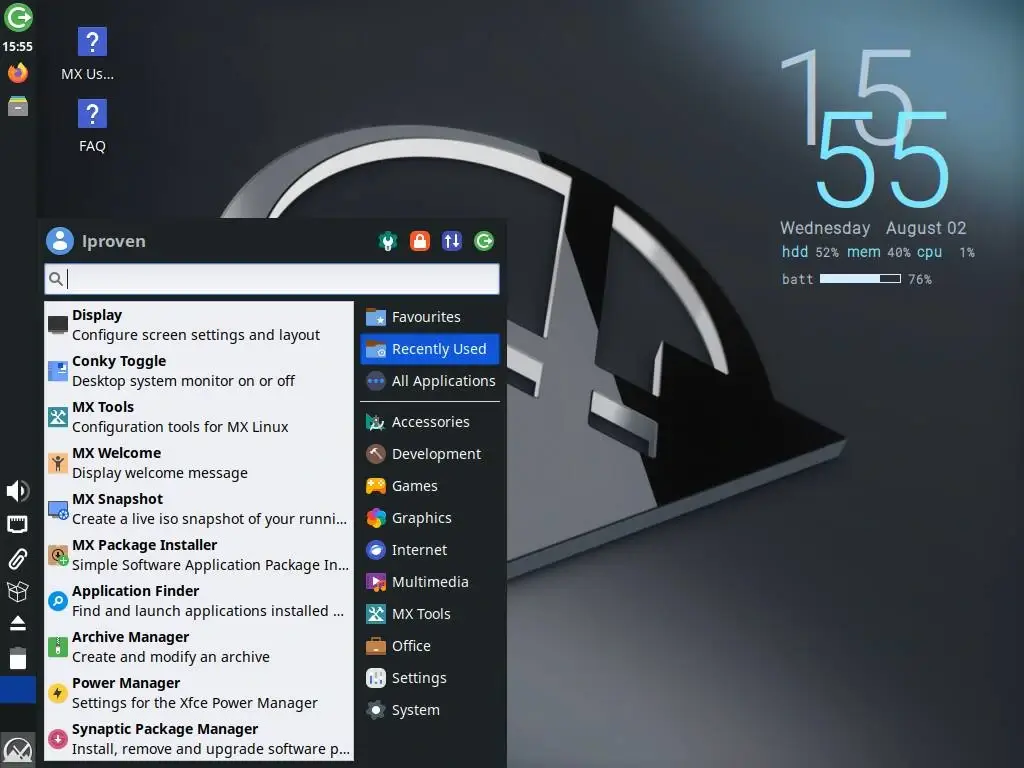1024x768 pixels.
Task: Open the Office category
Action: coord(430,646)
